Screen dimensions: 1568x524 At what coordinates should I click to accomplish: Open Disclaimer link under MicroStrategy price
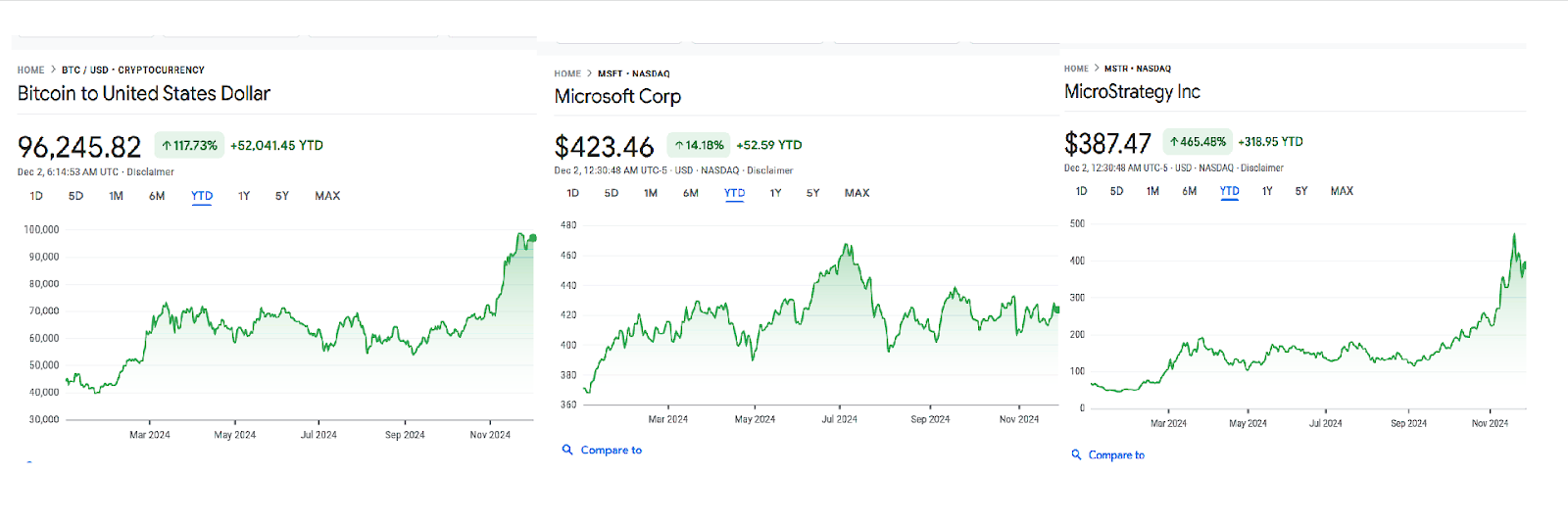pyautogui.click(x=1262, y=167)
